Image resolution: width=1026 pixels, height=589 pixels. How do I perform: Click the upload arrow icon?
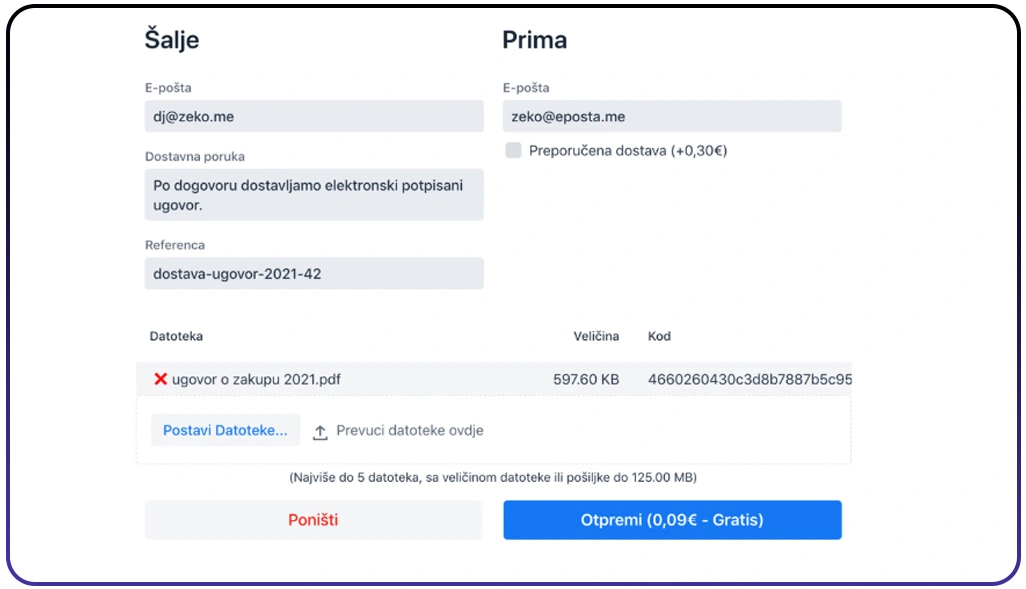pos(320,431)
